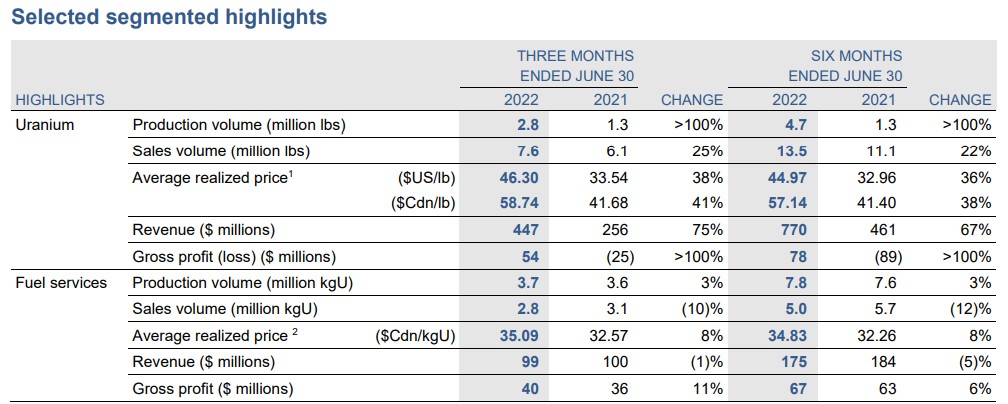The image size is (1008, 404).
Task: Click the "Selected segmented highlights" heading
Action: 169,17
